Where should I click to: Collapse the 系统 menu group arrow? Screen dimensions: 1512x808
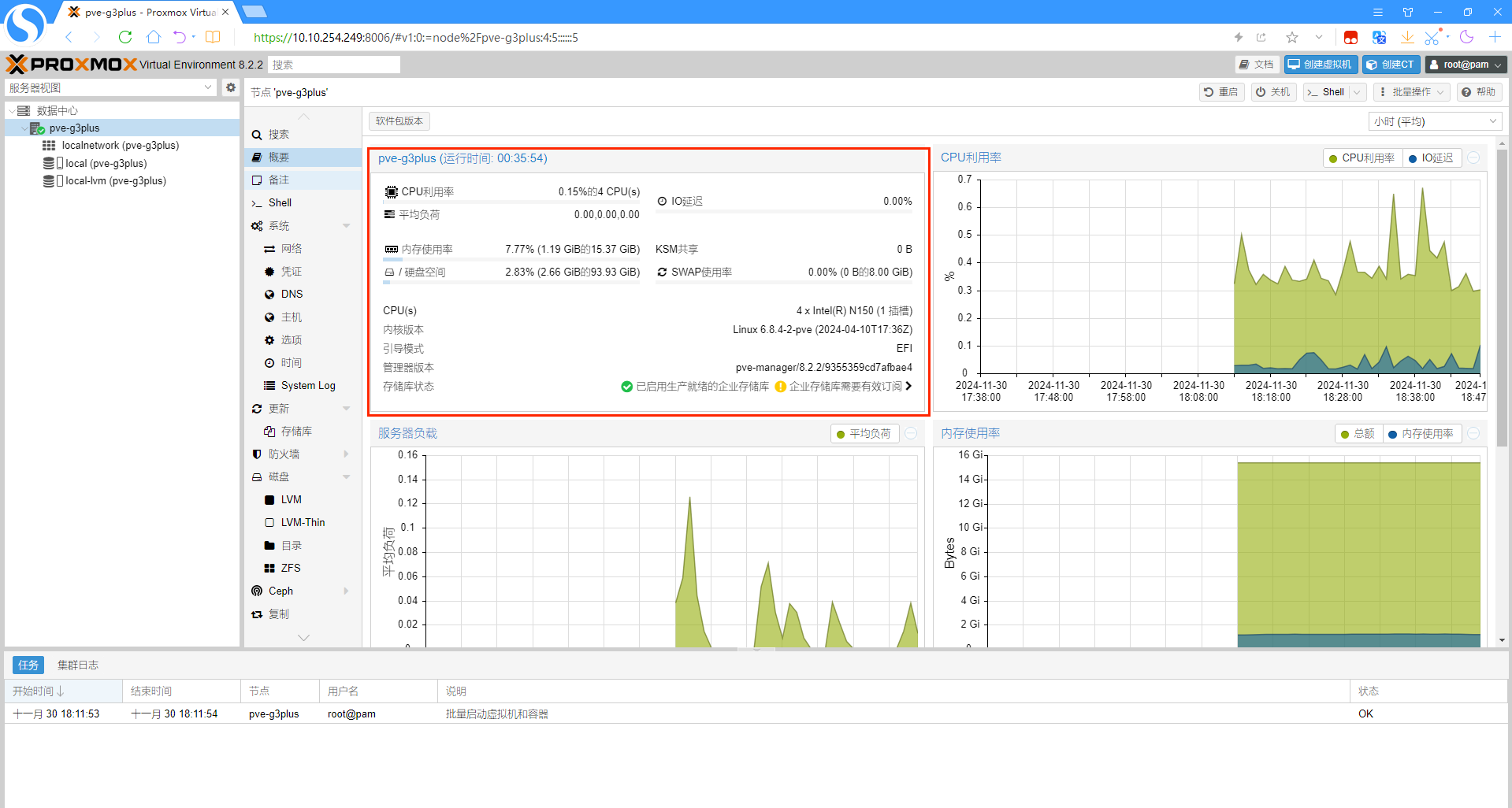coord(347,226)
